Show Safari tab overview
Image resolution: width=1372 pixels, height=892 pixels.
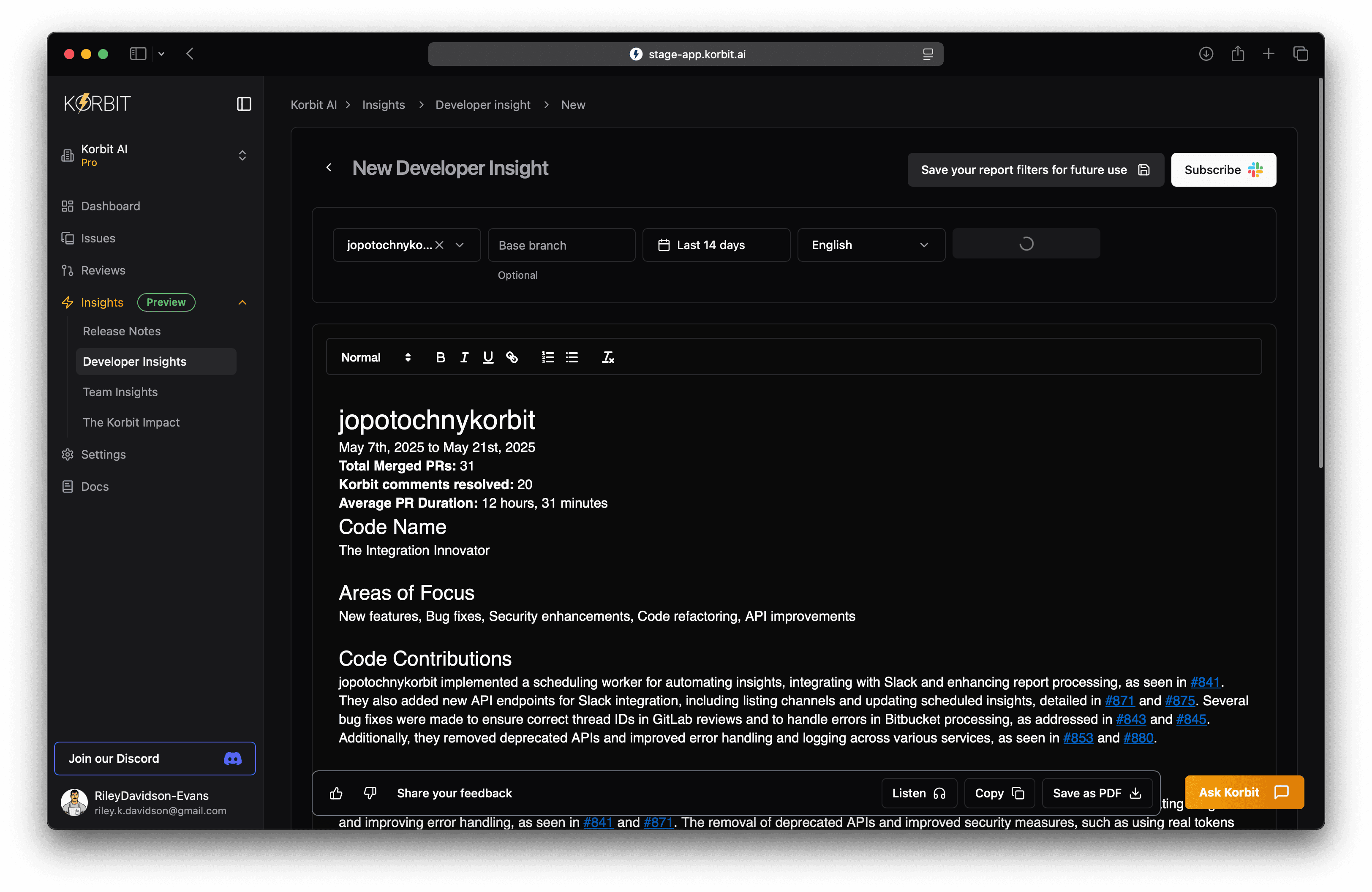pos(1301,54)
